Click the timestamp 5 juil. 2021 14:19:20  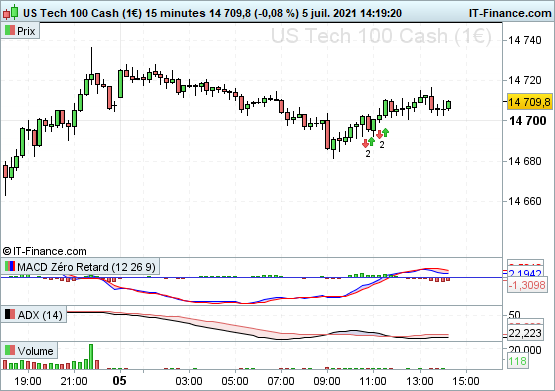[352, 13]
